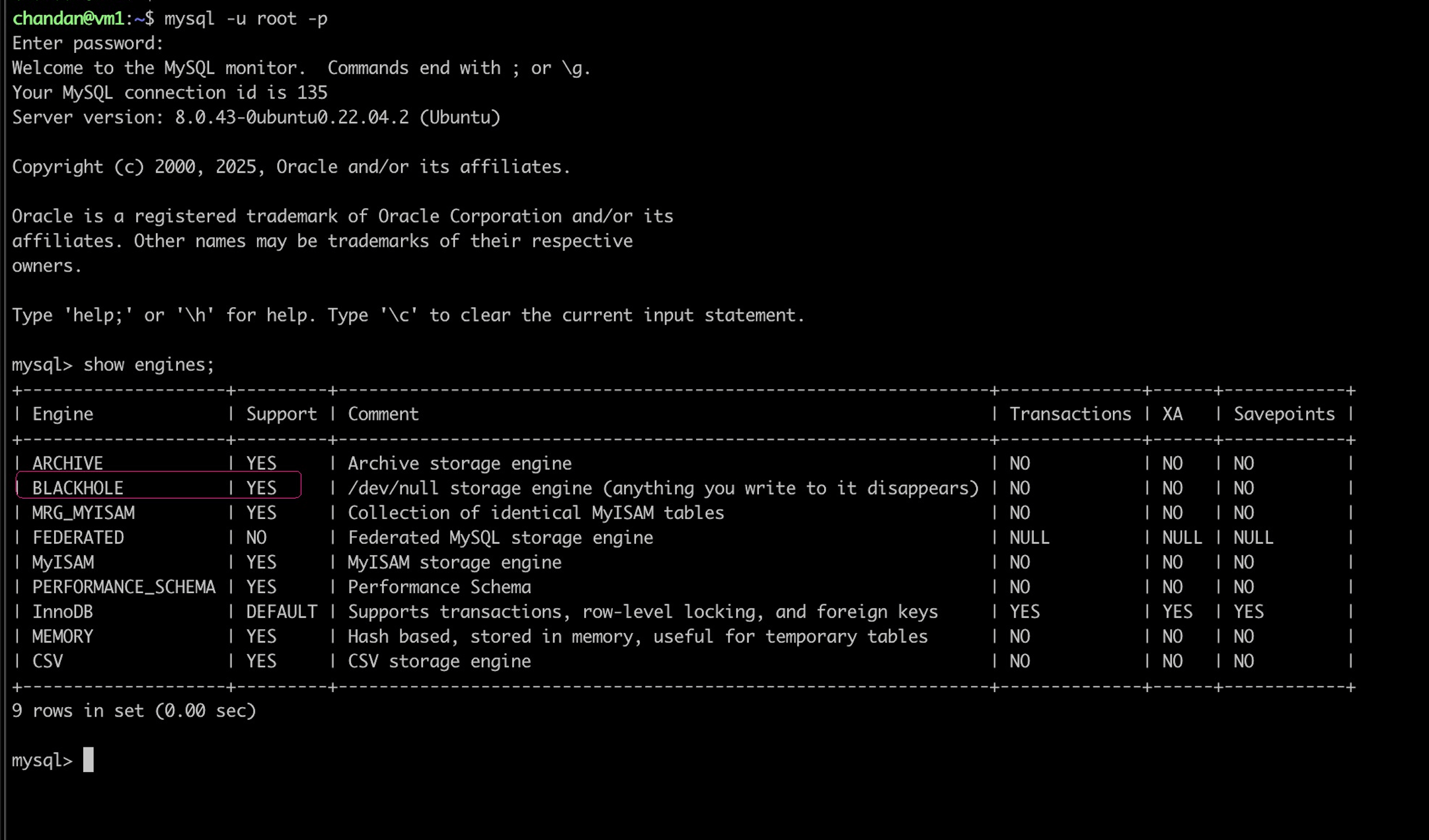Click the MEMORY engine name
Screen dimensions: 1429x840
(62, 637)
